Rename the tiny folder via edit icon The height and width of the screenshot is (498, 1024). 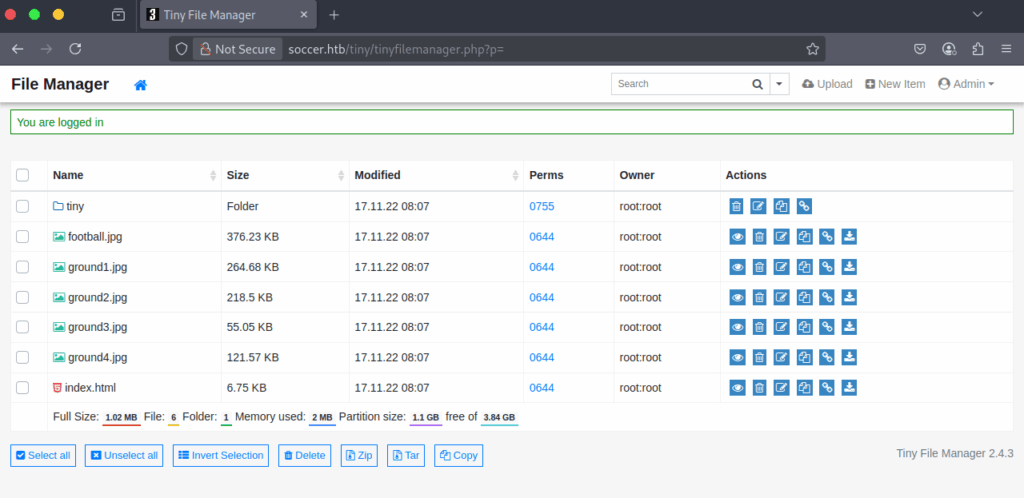coord(758,206)
